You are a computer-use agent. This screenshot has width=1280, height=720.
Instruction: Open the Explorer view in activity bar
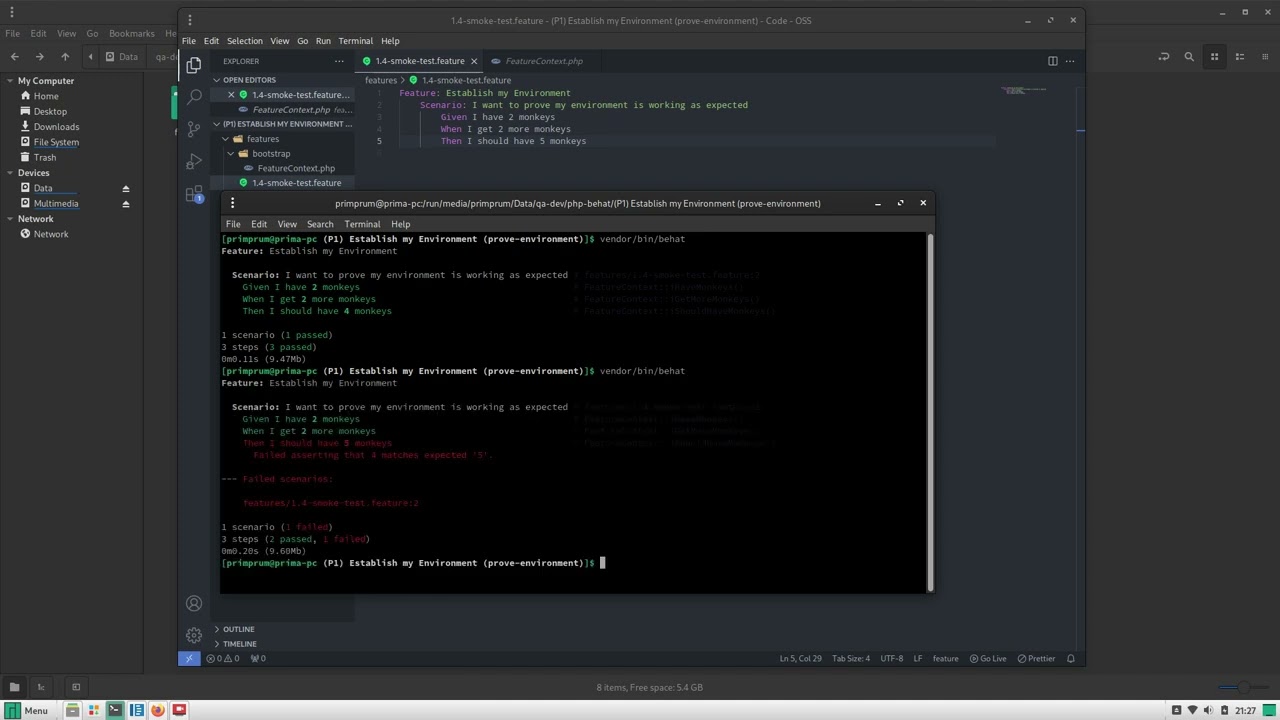coord(194,65)
